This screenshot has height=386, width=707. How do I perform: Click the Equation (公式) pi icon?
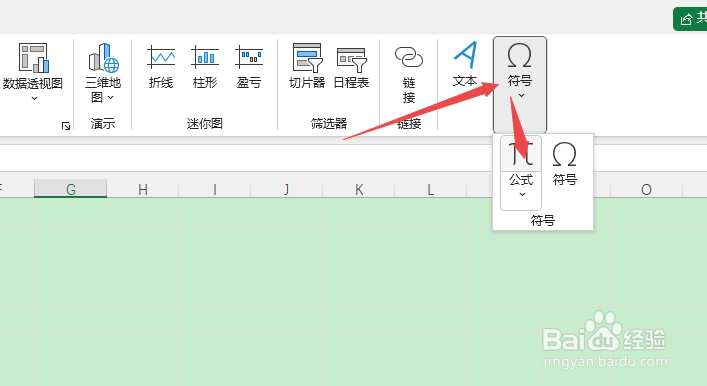pyautogui.click(x=521, y=154)
